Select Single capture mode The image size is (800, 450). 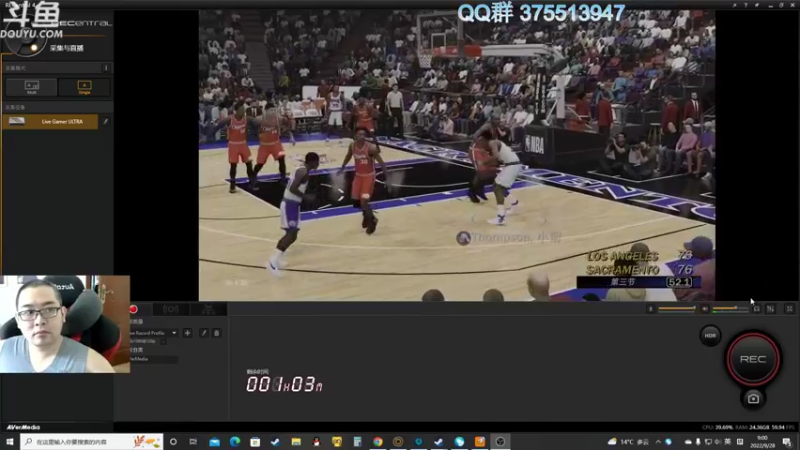click(x=84, y=87)
